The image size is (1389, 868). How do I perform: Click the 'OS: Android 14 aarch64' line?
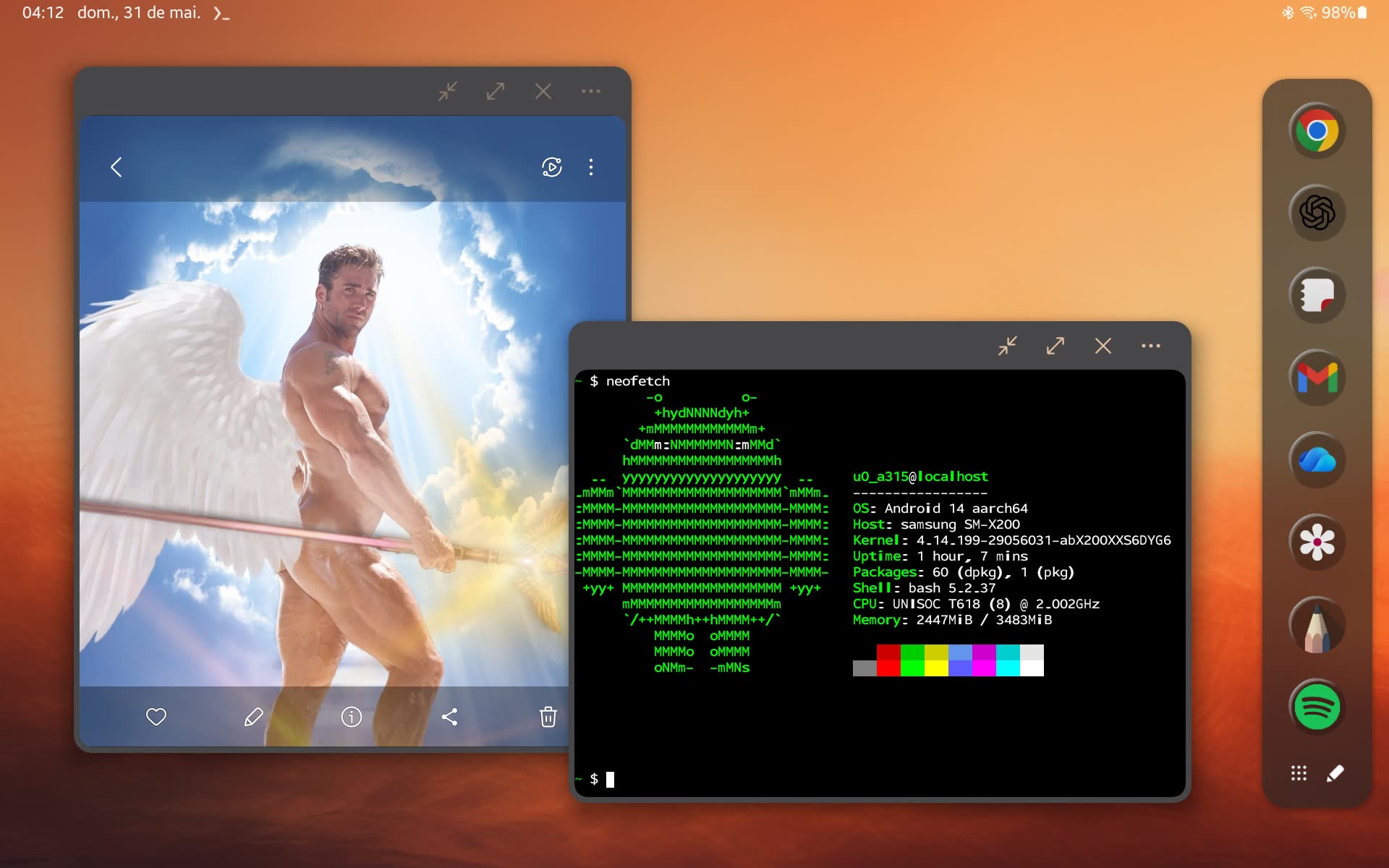click(x=940, y=509)
